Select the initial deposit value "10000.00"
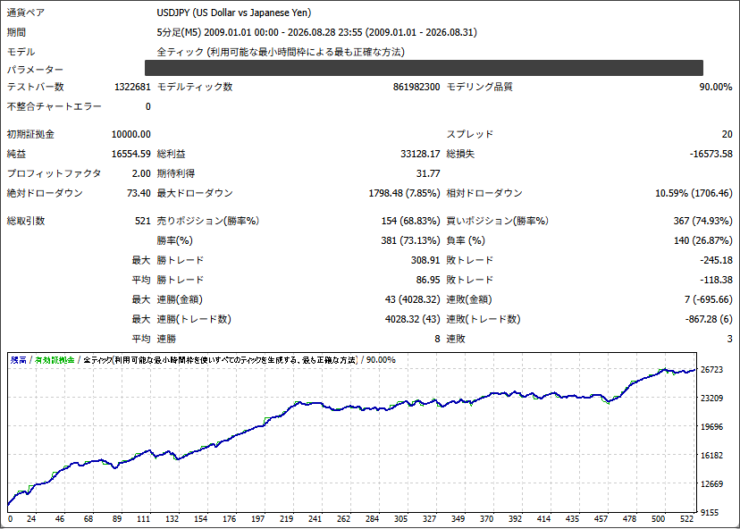 (x=131, y=134)
